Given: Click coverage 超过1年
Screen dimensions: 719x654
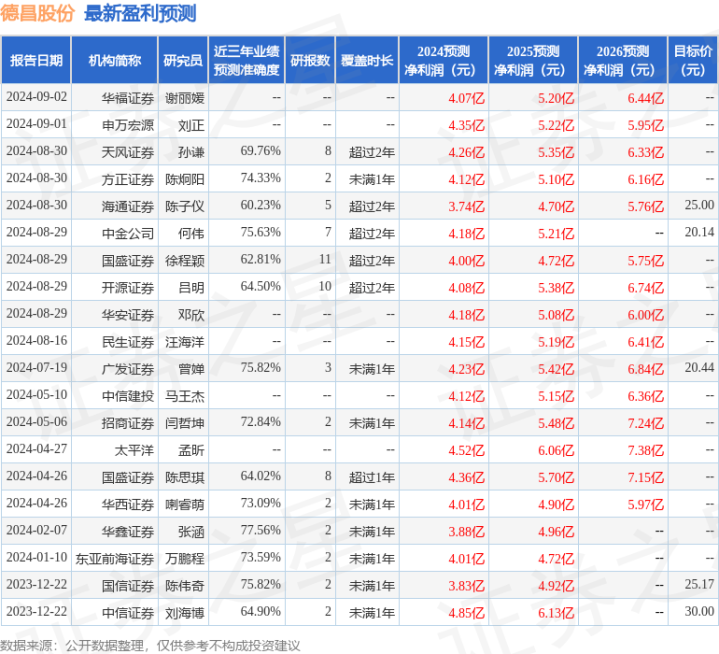Looking at the screenshot, I should click(x=372, y=477).
